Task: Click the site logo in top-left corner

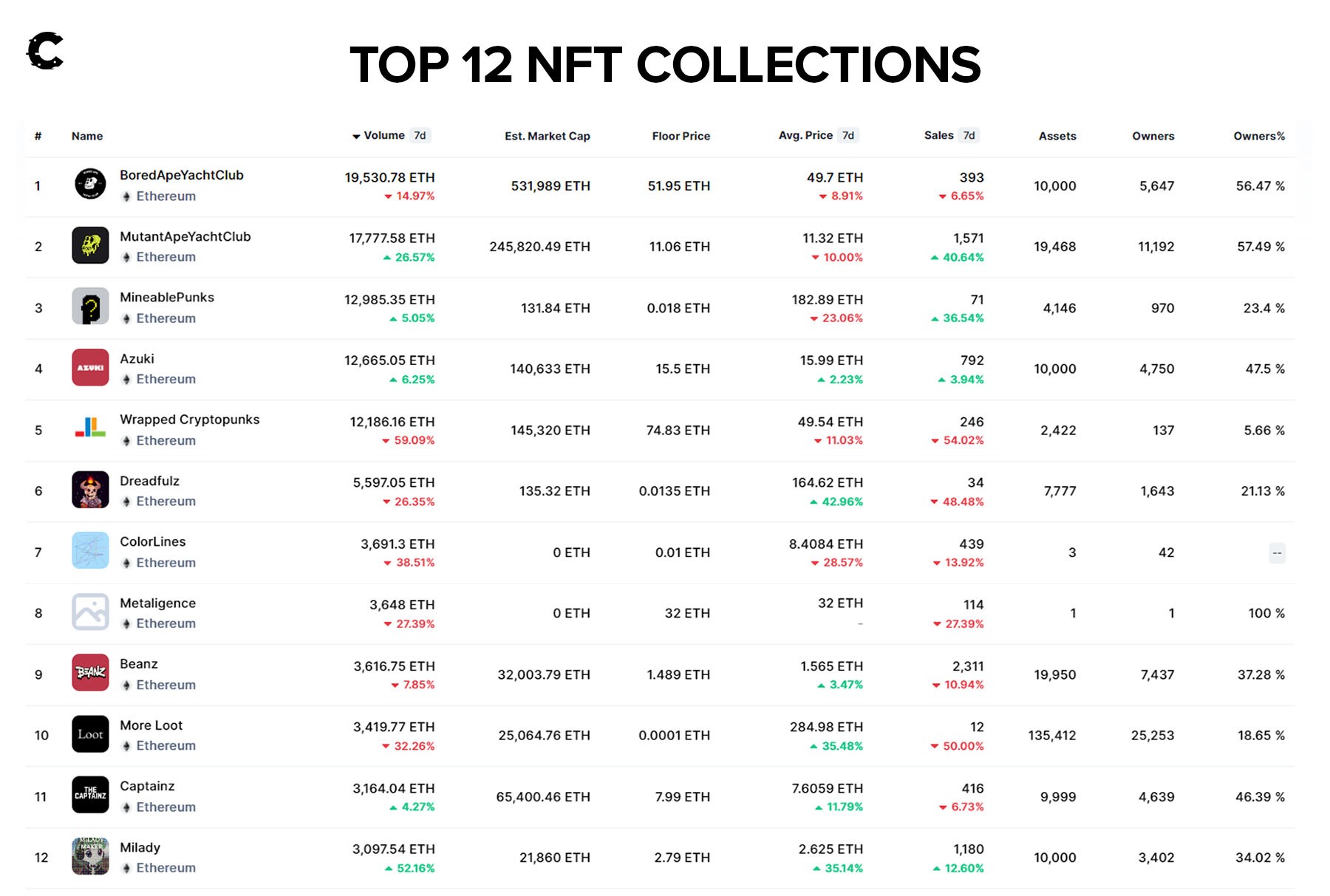Action: click(x=45, y=51)
